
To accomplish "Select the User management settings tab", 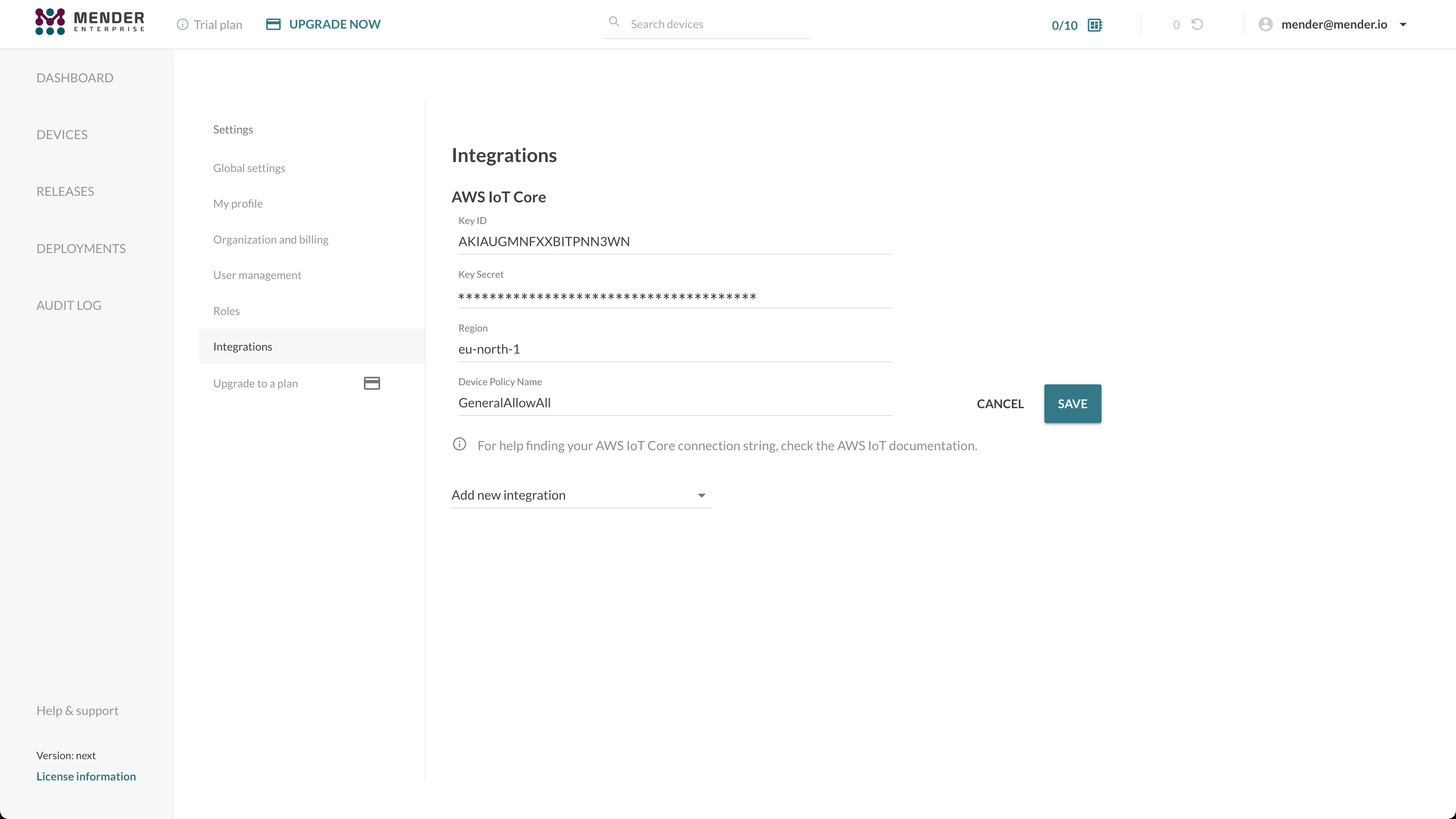I will 257,275.
